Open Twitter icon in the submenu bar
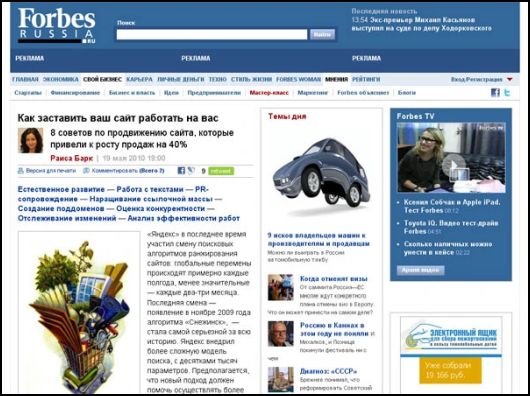 pos(507,93)
